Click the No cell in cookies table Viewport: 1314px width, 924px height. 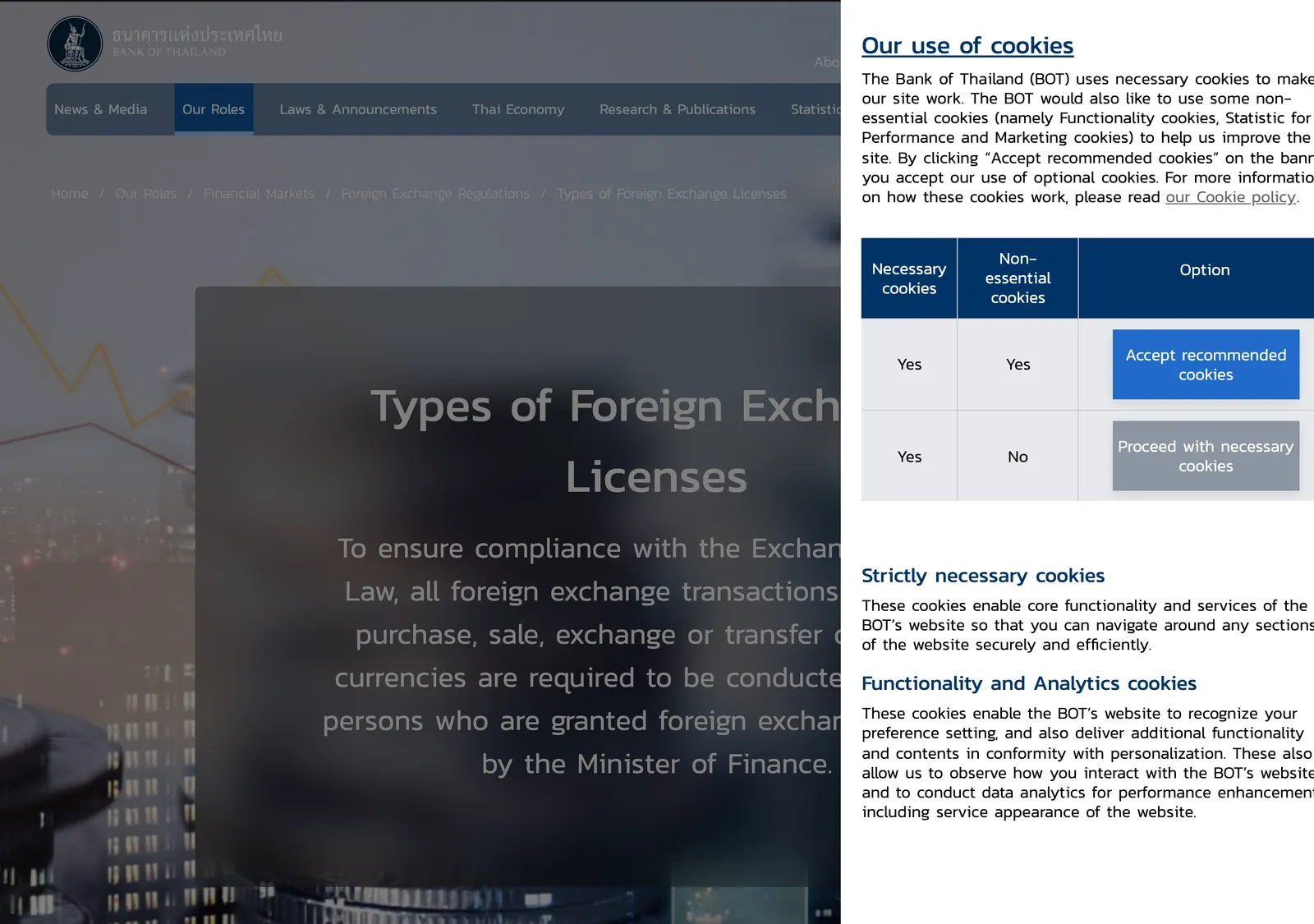(1018, 457)
